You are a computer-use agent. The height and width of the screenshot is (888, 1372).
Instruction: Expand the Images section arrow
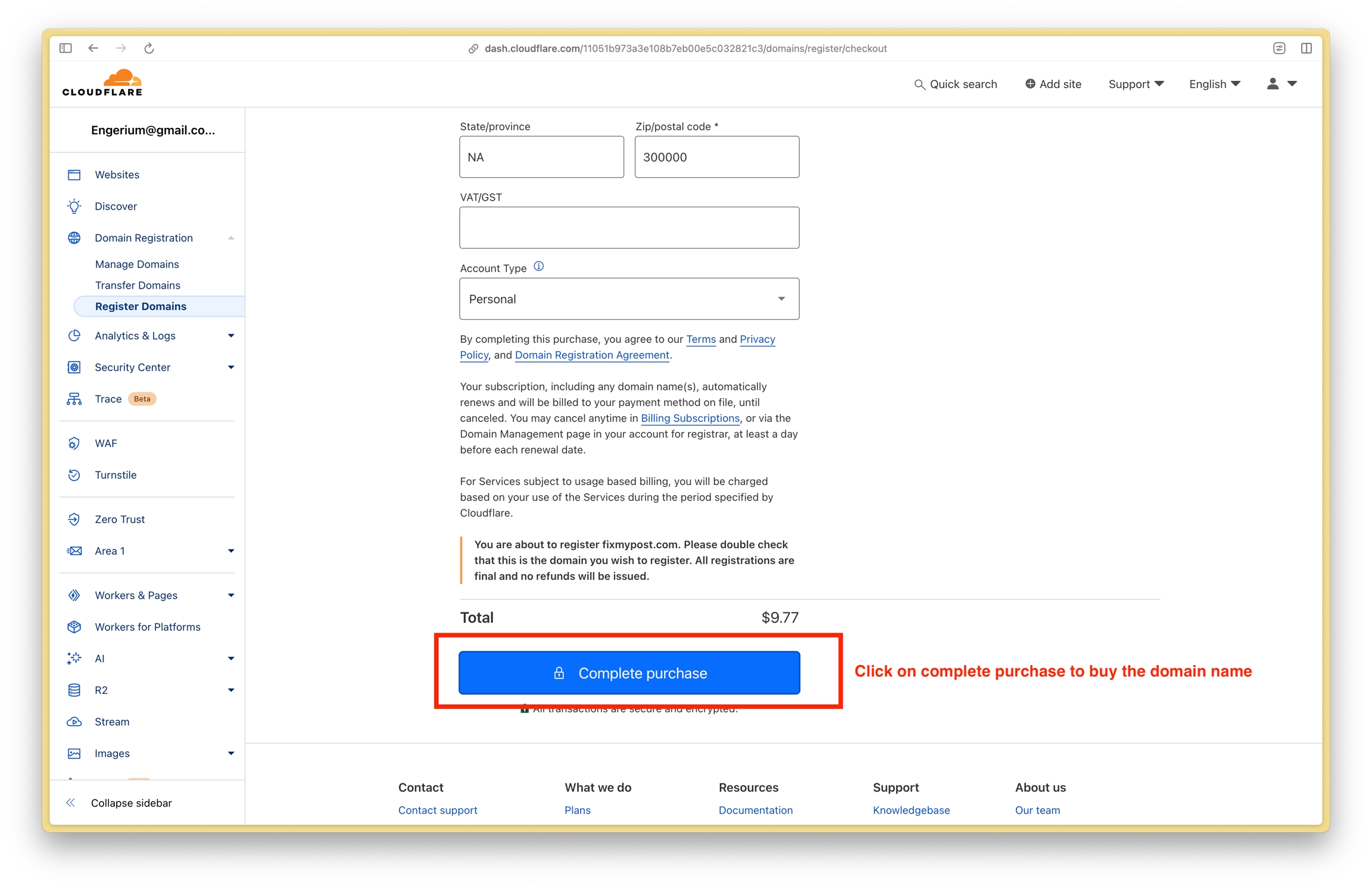[x=231, y=753]
